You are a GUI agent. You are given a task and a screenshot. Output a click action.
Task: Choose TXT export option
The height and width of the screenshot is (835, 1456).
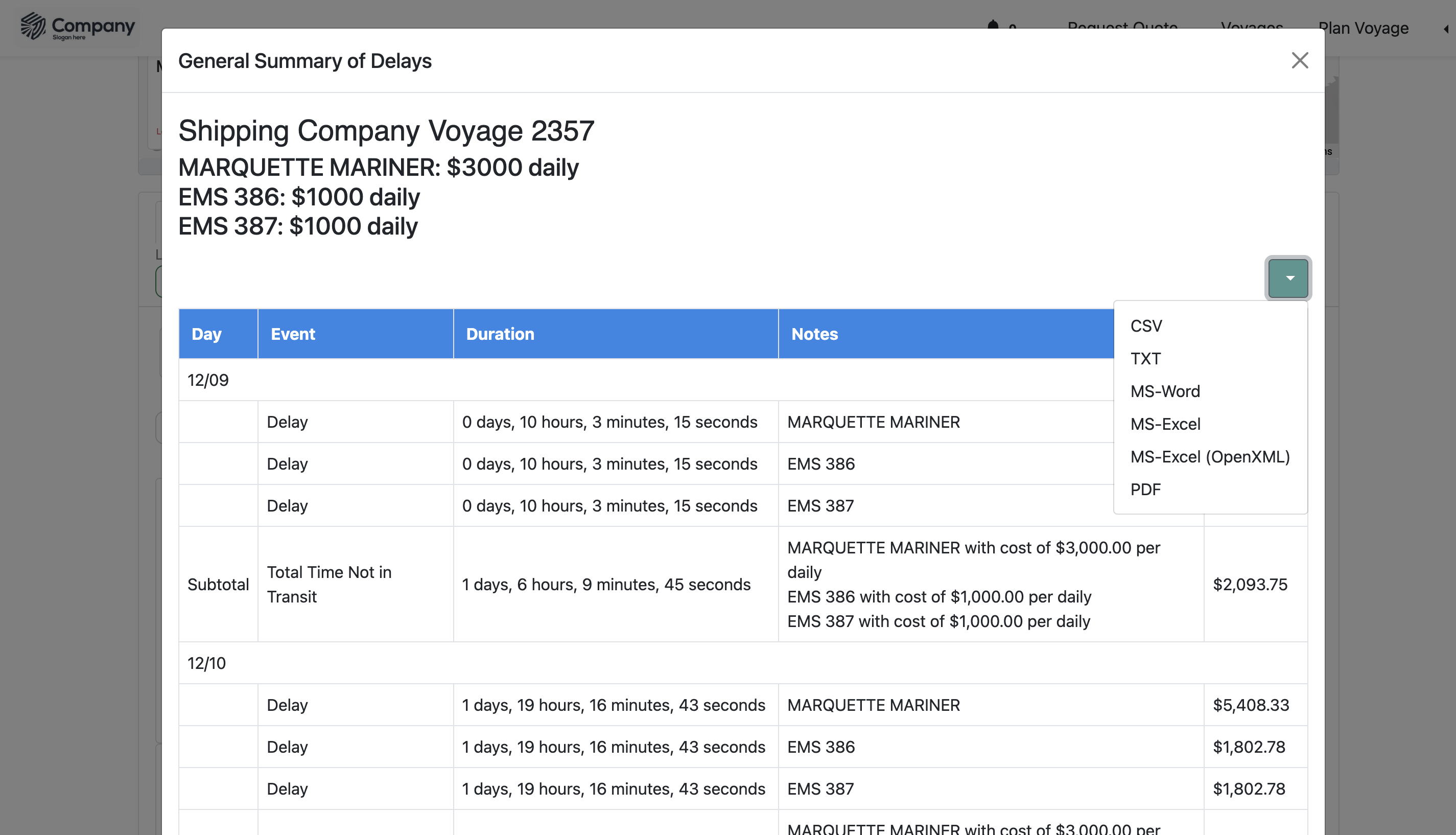[1145, 358]
